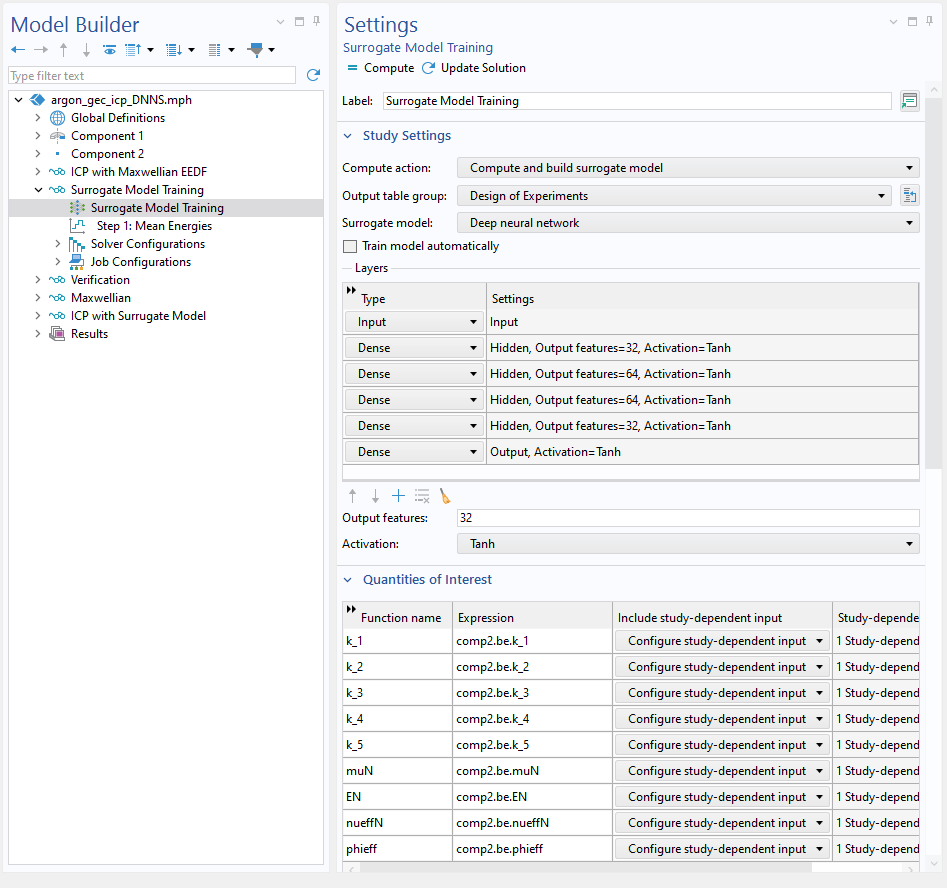Image resolution: width=947 pixels, height=888 pixels.
Task: Click the add table icon beside Output table group
Action: (909, 196)
